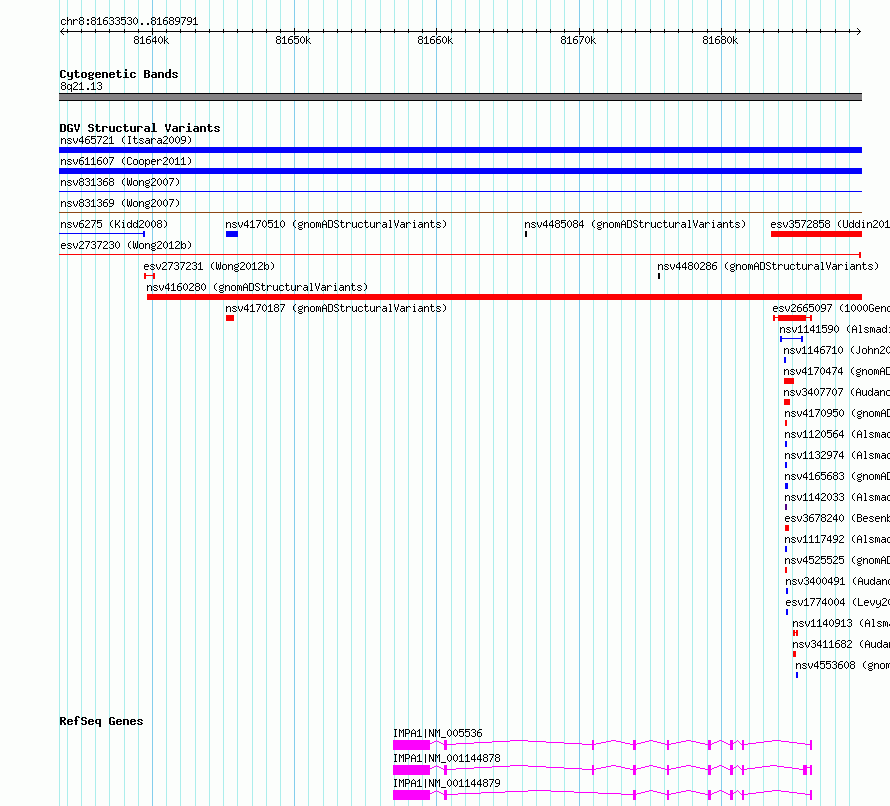The width and height of the screenshot is (890, 806).
Task: Select the 8q21.13 band label
Action: point(81,86)
